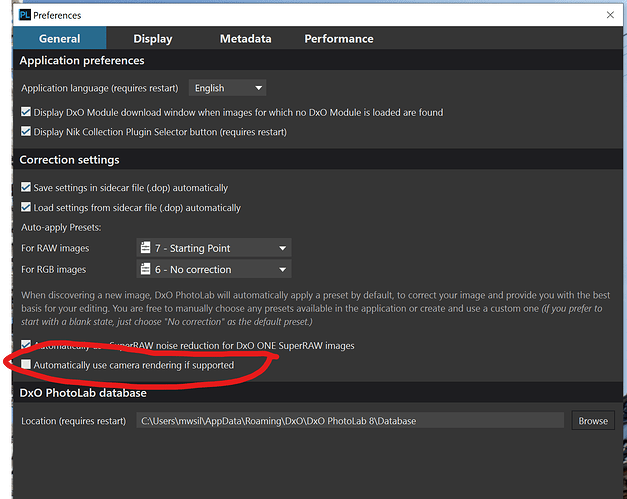Screen dimensions: 627x499
Task: Click preset icon in RAW images dropdown
Action: click(x=146, y=248)
